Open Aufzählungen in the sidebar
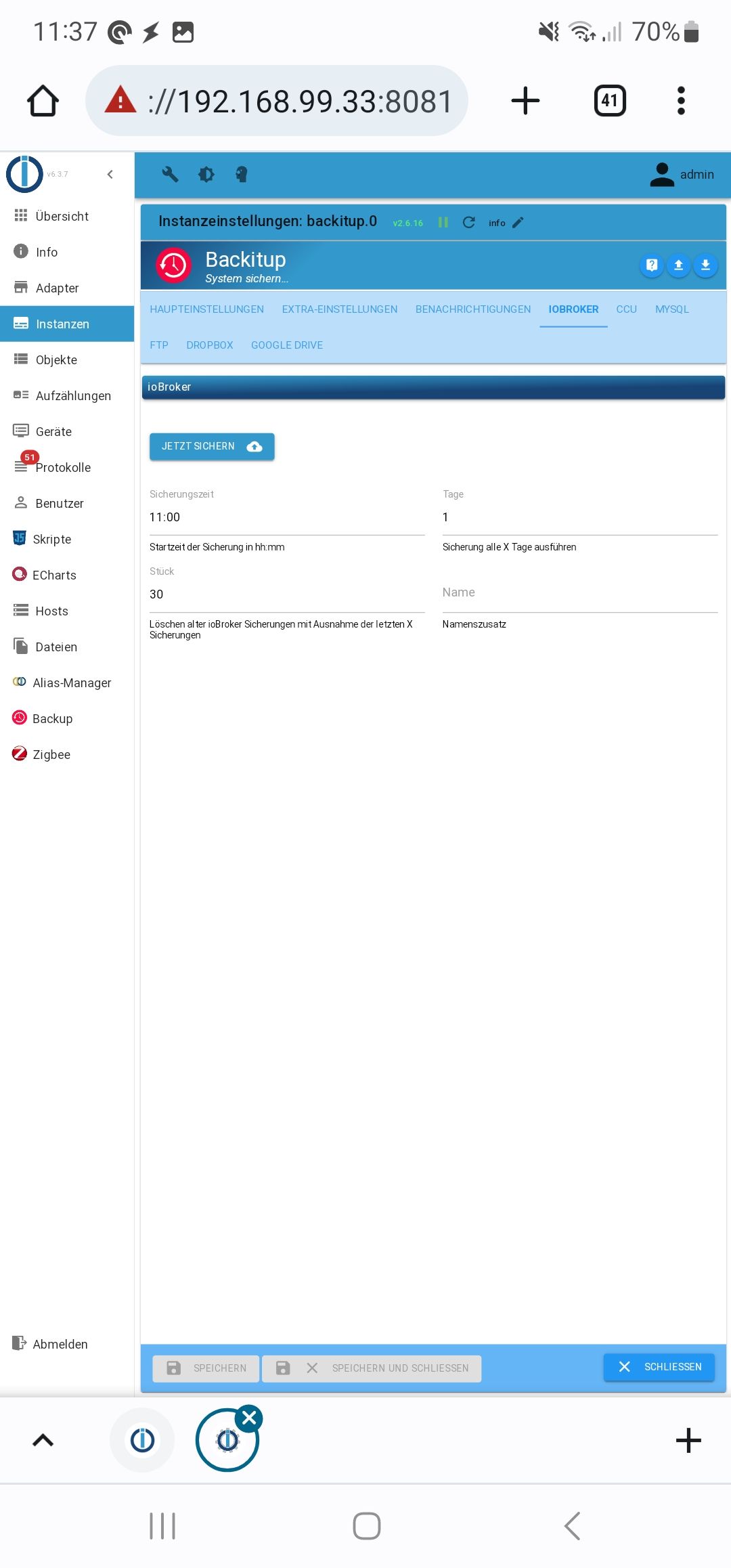This screenshot has height=1568, width=731. point(67,395)
